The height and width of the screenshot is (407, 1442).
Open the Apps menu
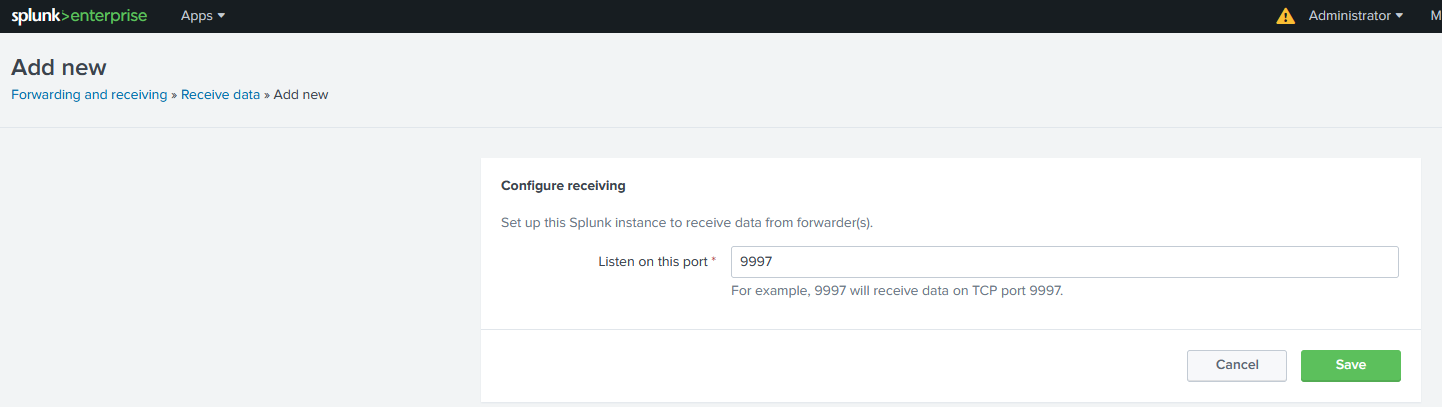(202, 16)
